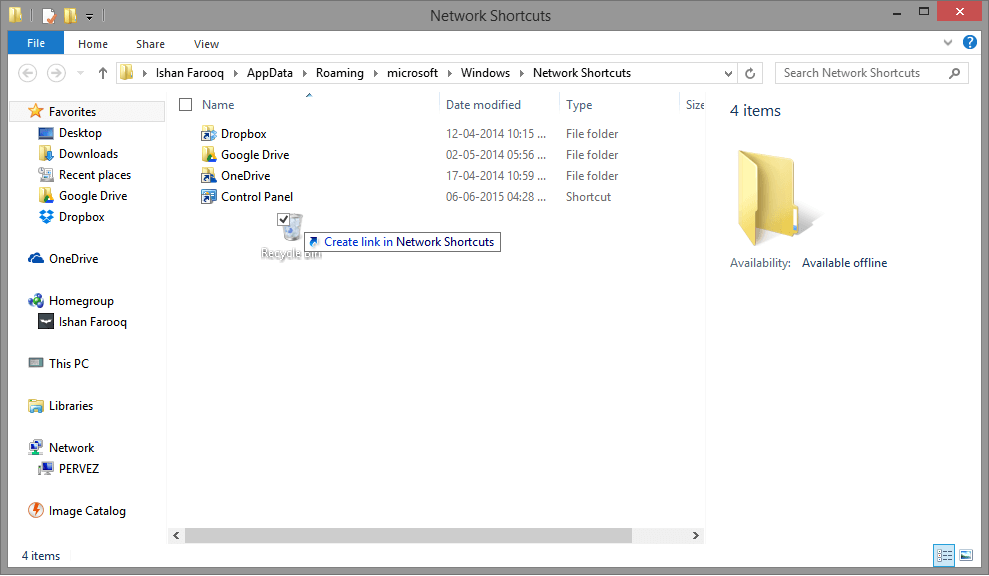Open the File menu tab
Image resolution: width=989 pixels, height=576 pixels.
pos(36,44)
